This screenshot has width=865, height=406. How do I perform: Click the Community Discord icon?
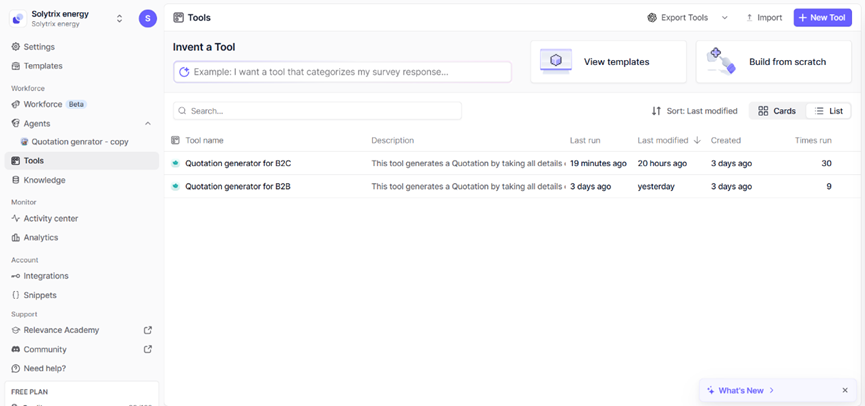(16, 349)
